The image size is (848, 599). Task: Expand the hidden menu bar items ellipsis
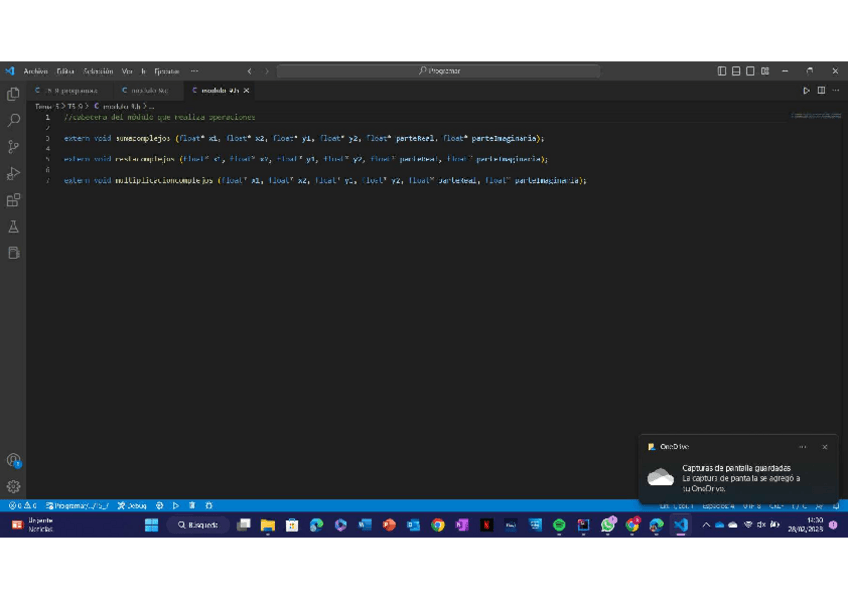(194, 71)
